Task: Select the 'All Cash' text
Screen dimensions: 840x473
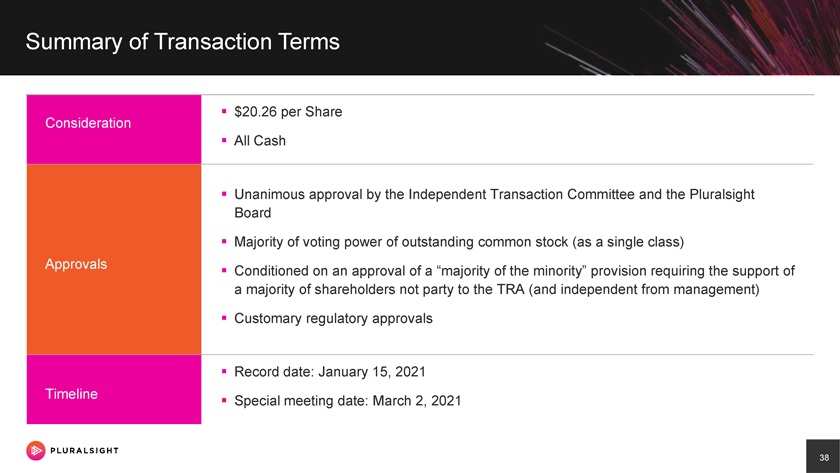Action: click(259, 141)
